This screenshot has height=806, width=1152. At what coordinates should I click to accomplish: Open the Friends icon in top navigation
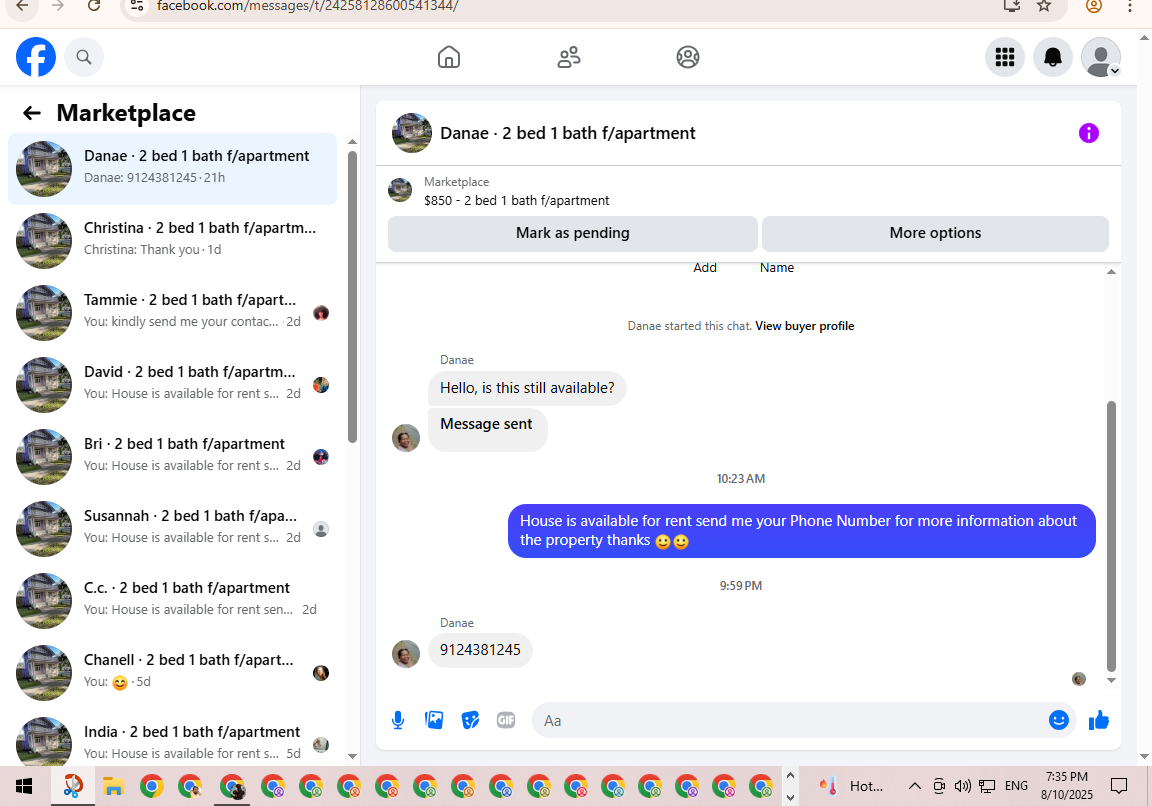pyautogui.click(x=569, y=57)
